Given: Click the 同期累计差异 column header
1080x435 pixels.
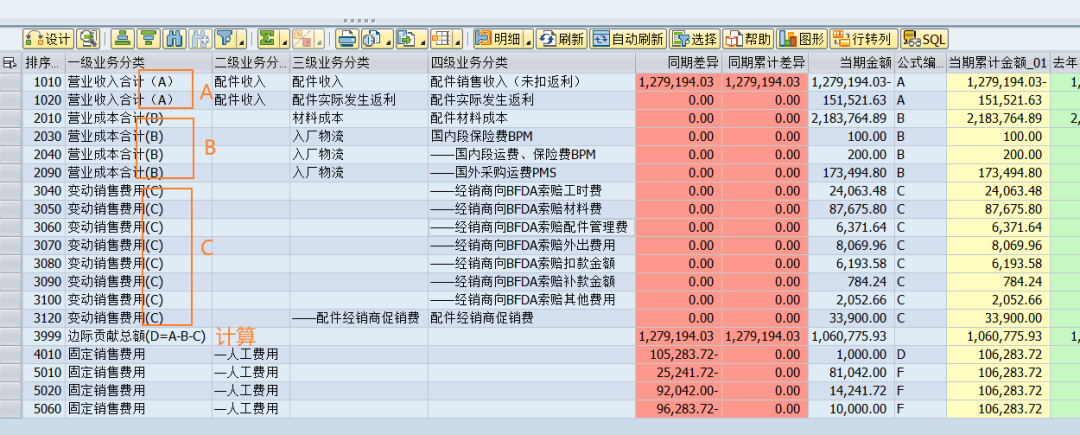Looking at the screenshot, I should [x=765, y=63].
